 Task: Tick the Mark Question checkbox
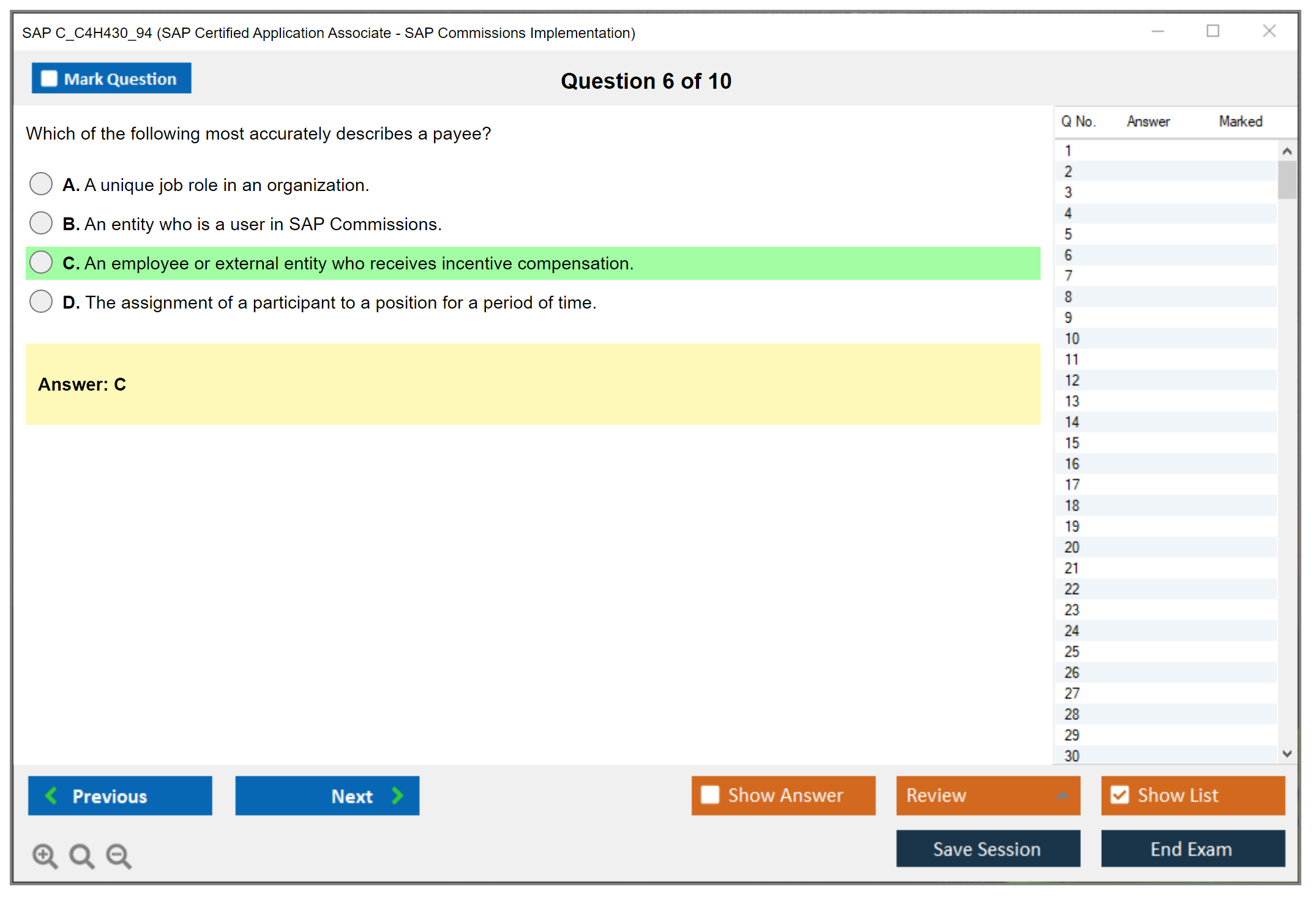49,78
